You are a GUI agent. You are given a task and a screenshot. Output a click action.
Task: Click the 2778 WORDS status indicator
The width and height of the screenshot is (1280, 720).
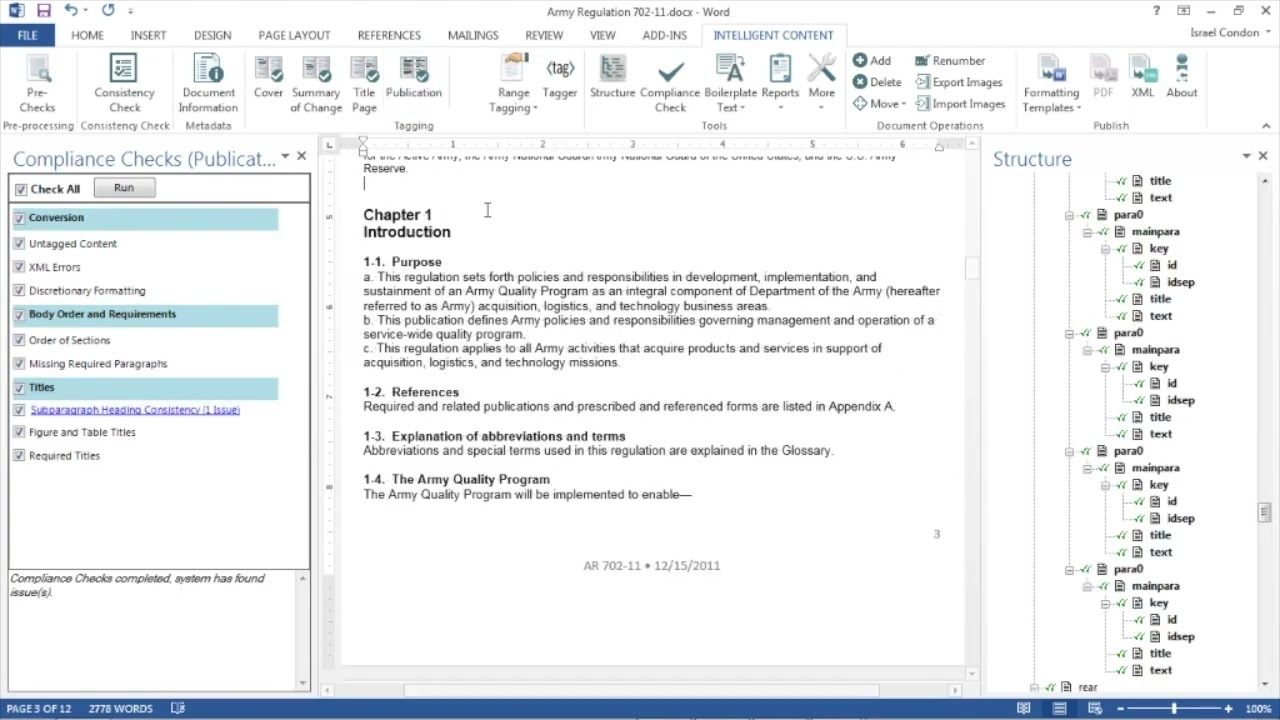tap(120, 708)
